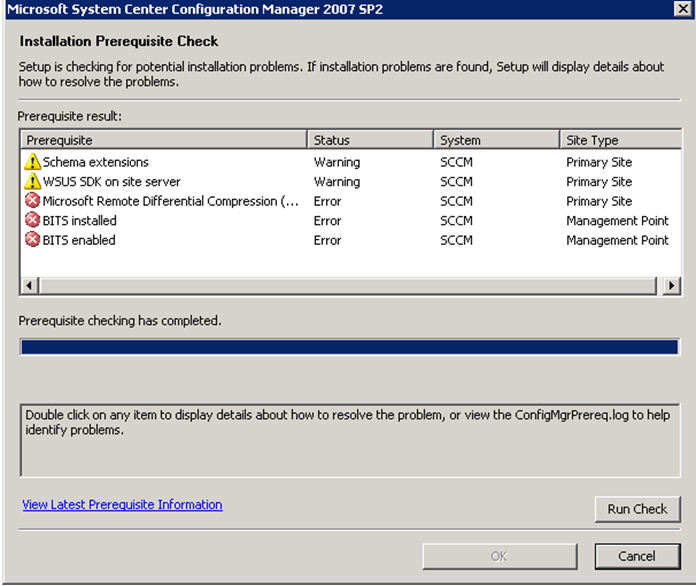The height and width of the screenshot is (586, 696).
Task: Sort by the System column header
Action: tap(496, 140)
